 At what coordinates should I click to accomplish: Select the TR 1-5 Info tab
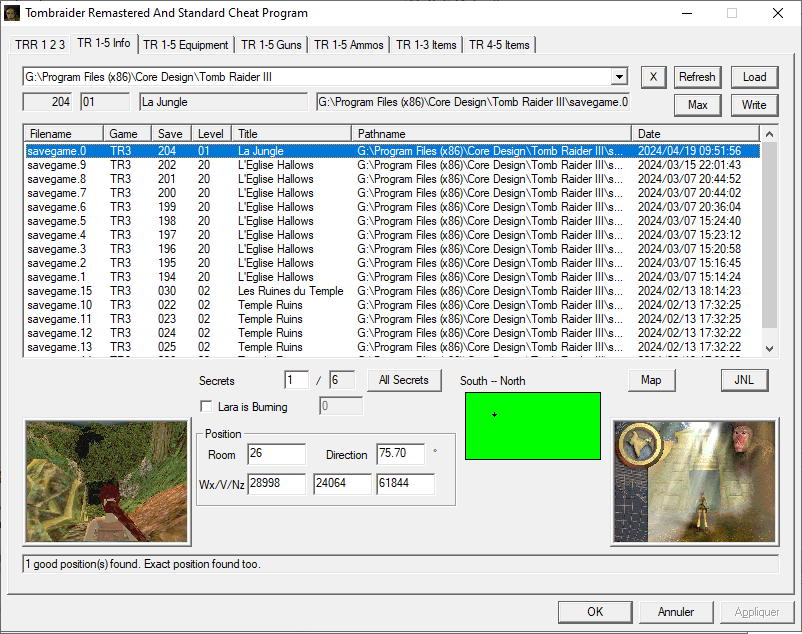pos(104,43)
